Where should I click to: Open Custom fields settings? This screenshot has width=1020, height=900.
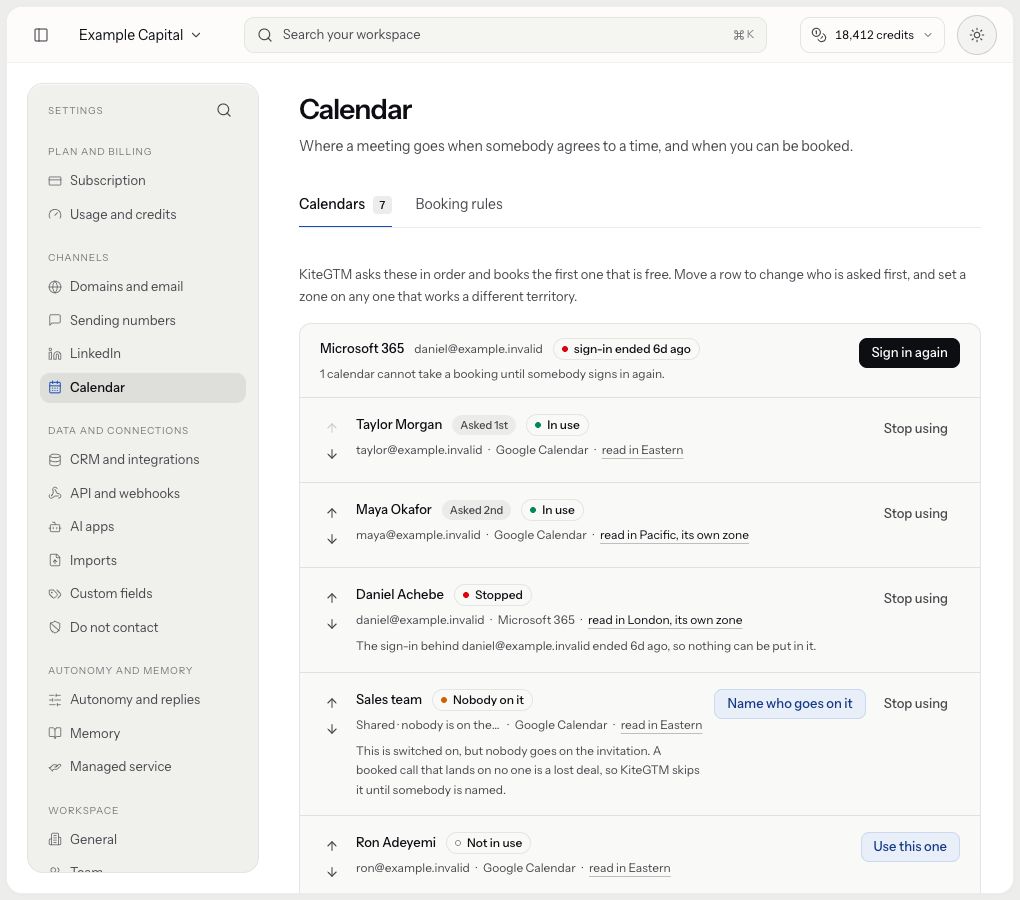(x=143, y=594)
